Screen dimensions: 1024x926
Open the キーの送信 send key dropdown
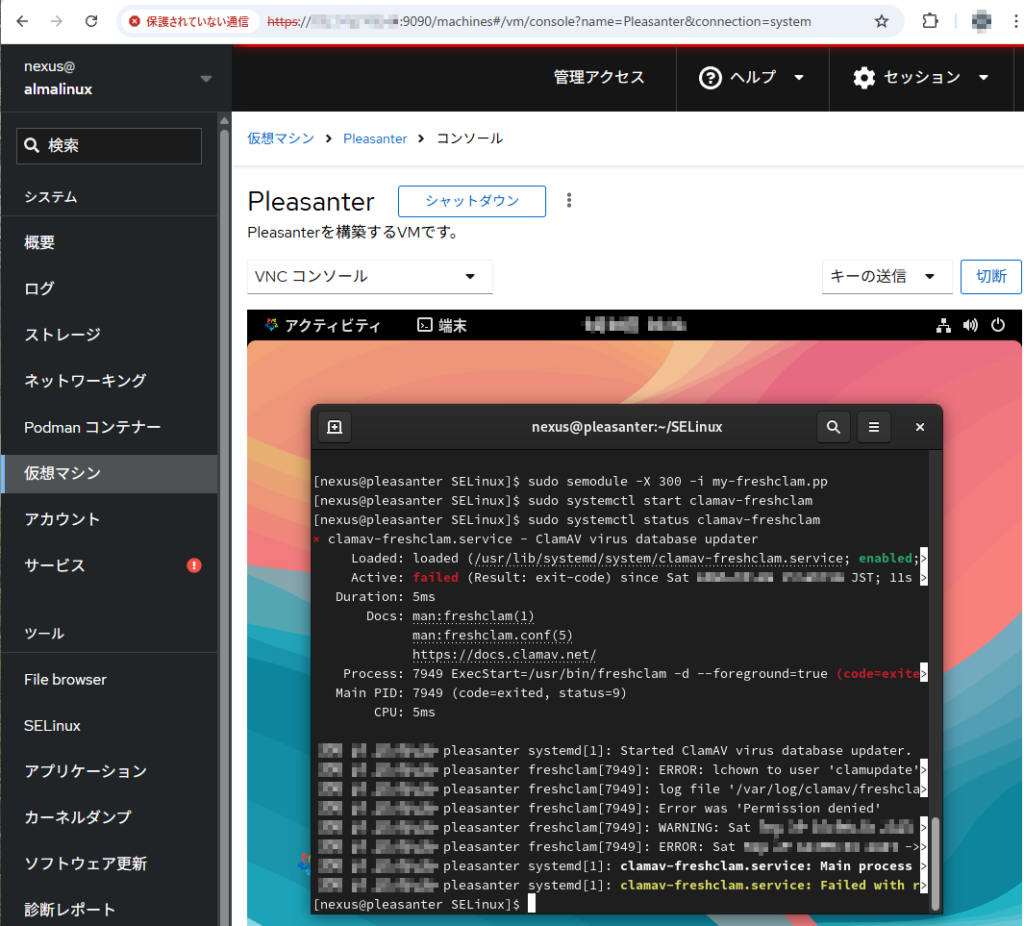[x=886, y=277]
